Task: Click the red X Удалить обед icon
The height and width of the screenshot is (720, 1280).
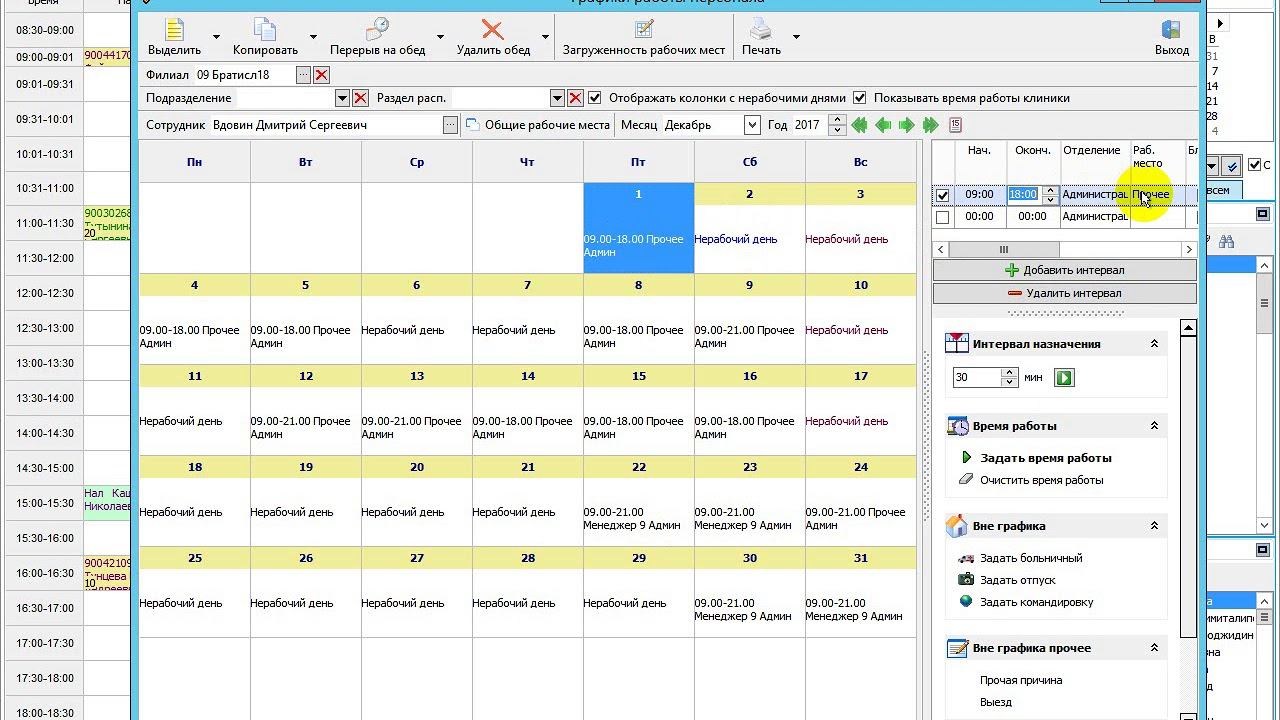Action: 492,30
